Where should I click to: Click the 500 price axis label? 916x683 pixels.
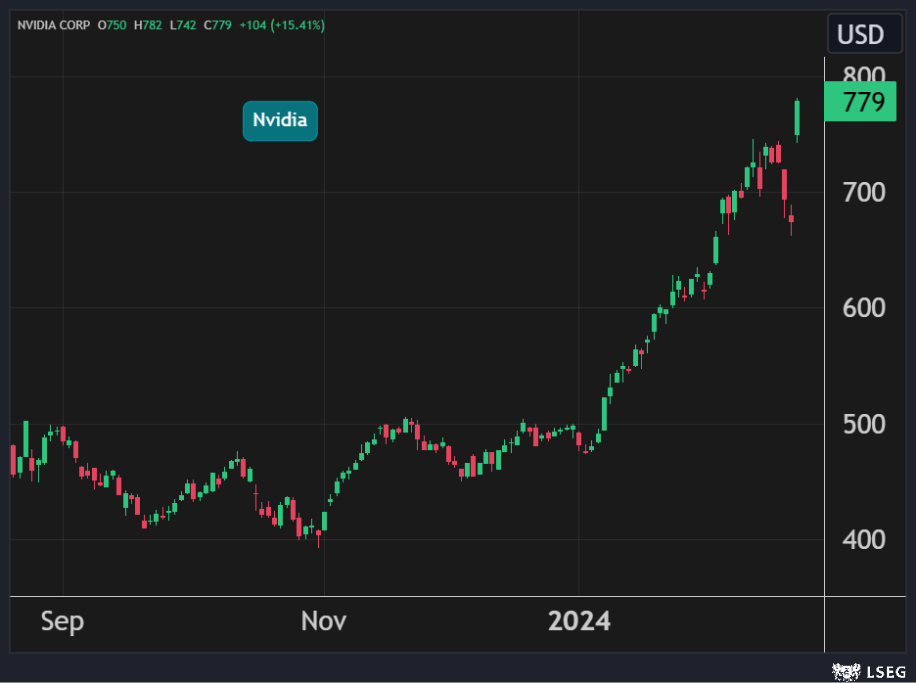click(863, 424)
